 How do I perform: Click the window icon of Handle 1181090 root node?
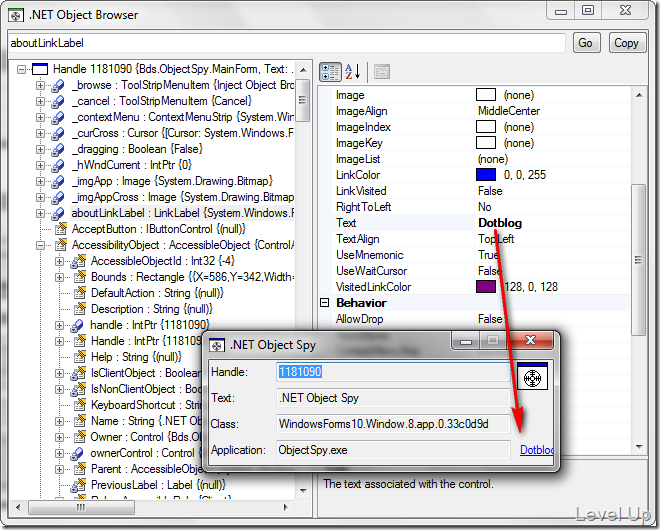click(40, 69)
